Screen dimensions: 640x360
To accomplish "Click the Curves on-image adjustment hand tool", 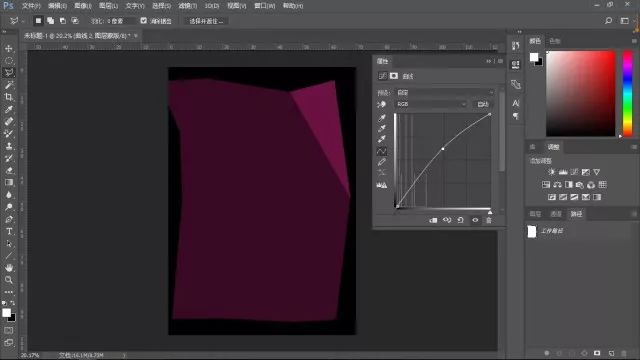I will pyautogui.click(x=382, y=104).
